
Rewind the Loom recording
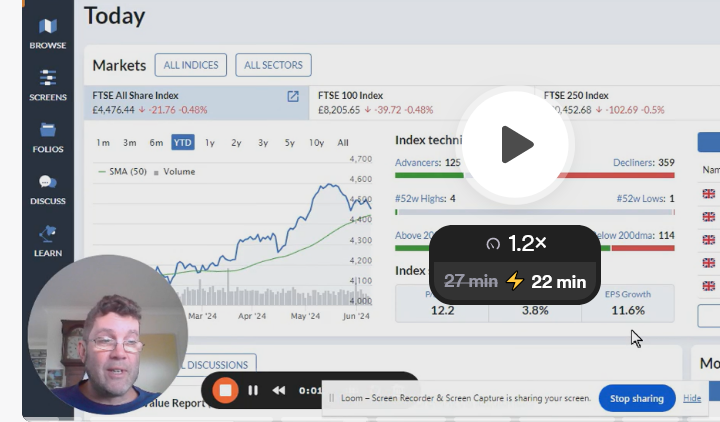279,390
